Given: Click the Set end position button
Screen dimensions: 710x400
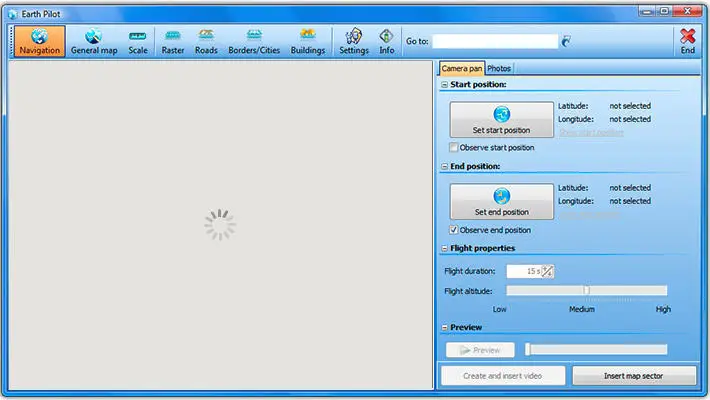Looking at the screenshot, I should coord(501,202).
